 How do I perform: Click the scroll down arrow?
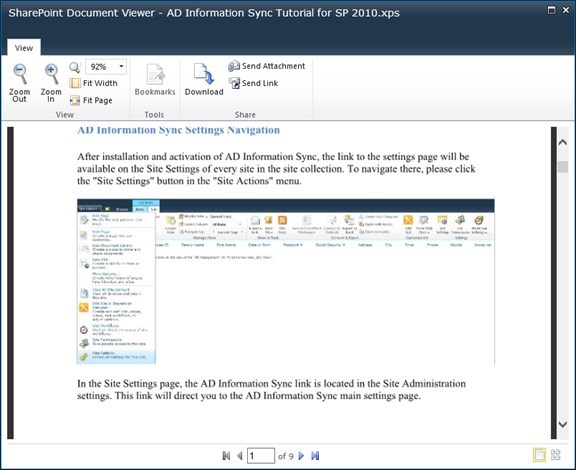[x=562, y=424]
